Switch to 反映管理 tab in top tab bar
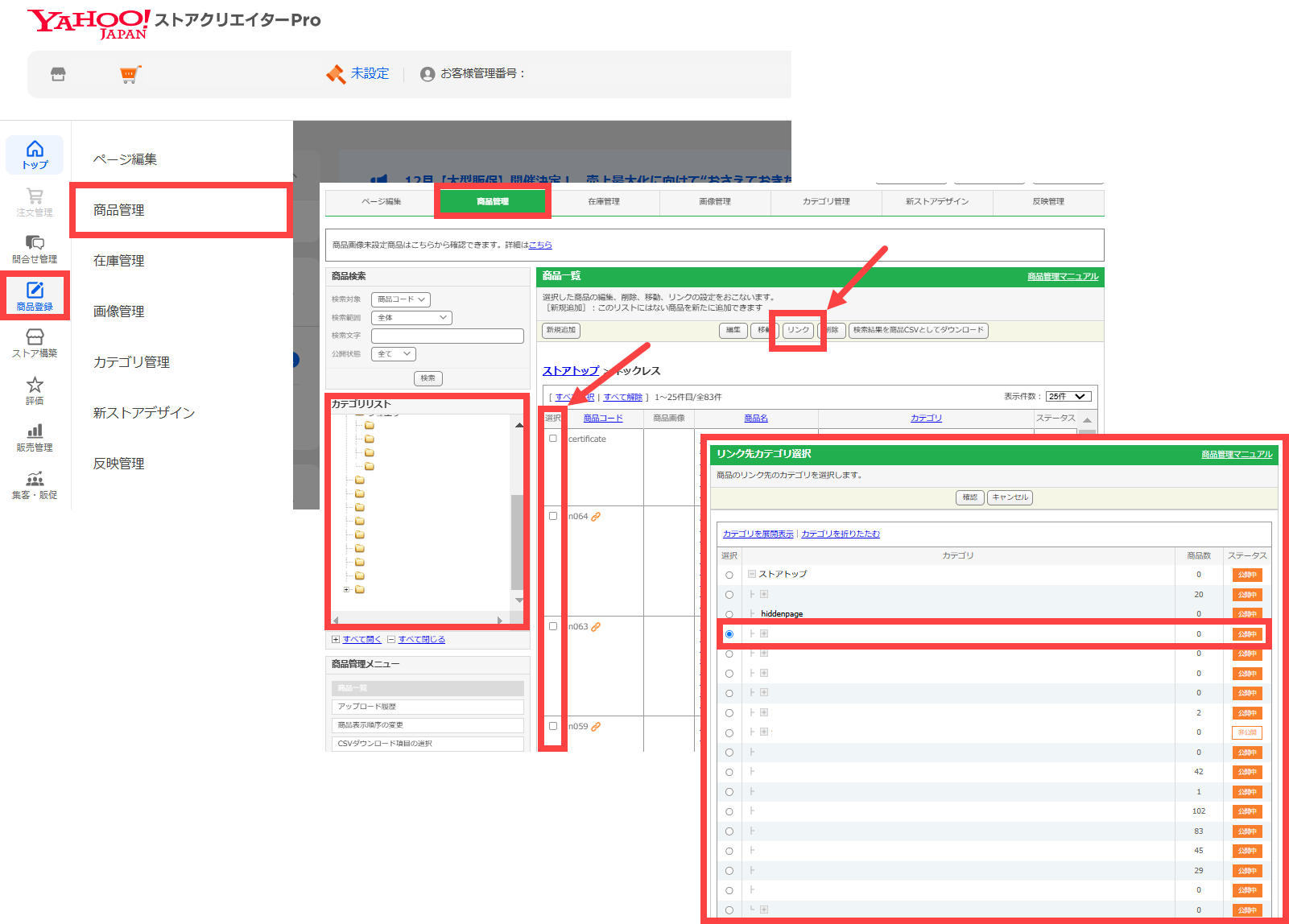The height and width of the screenshot is (924, 1289). [1048, 202]
